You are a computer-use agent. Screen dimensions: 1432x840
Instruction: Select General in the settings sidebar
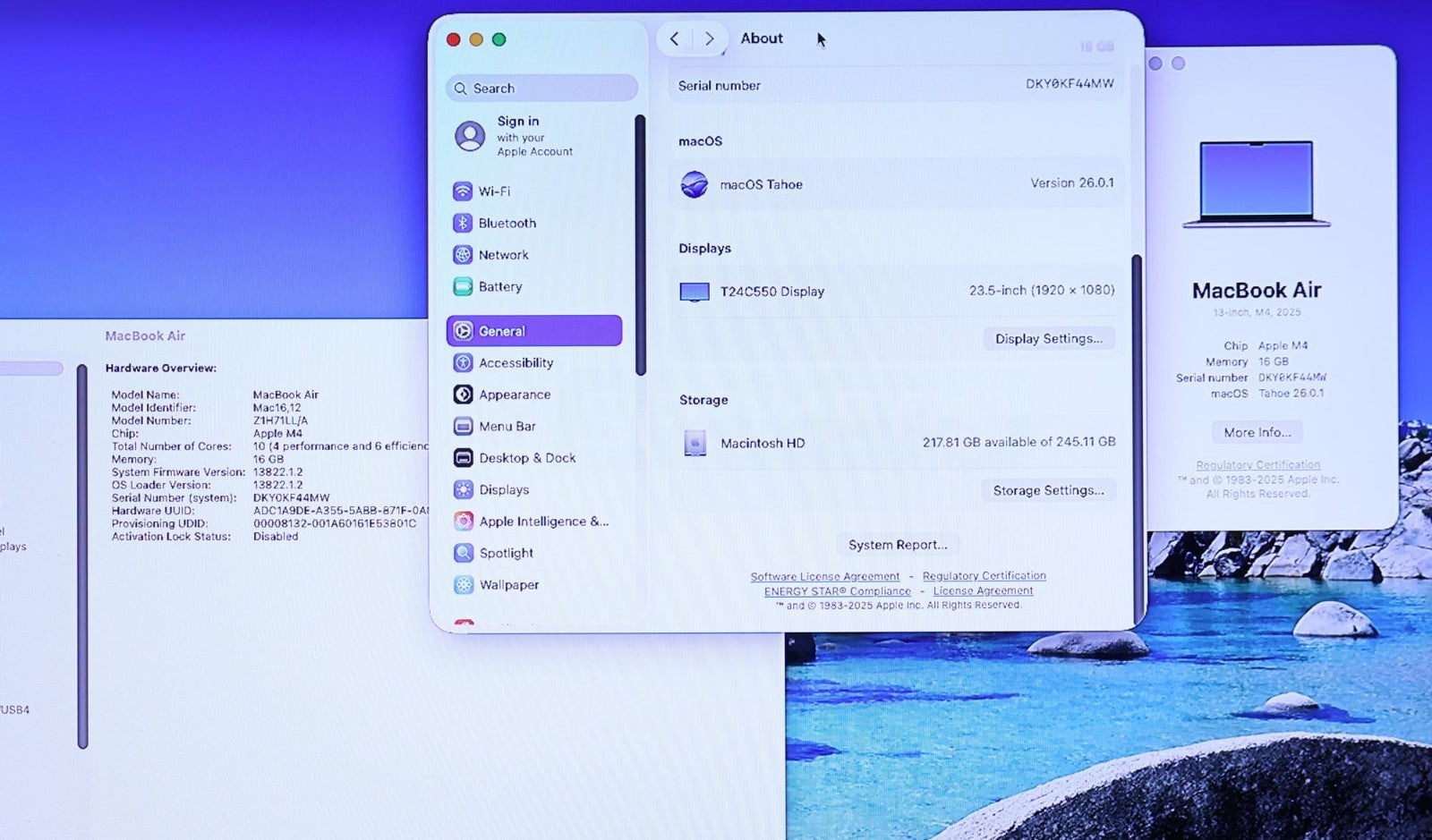tap(534, 331)
